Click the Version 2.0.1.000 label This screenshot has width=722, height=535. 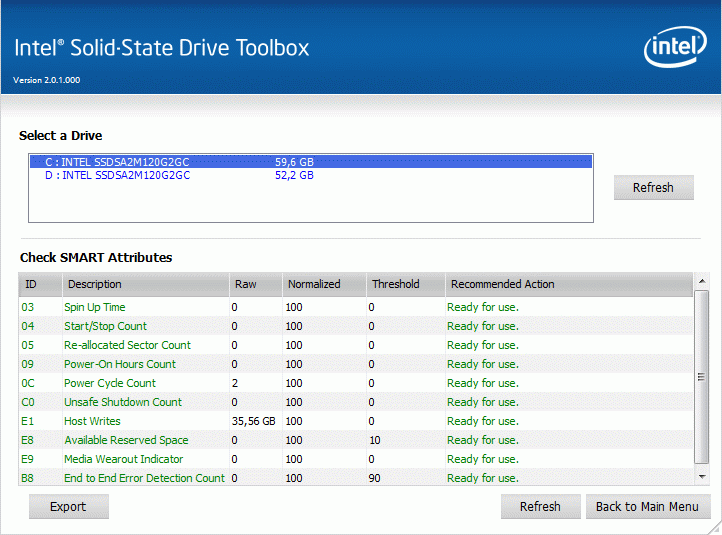tap(47, 80)
